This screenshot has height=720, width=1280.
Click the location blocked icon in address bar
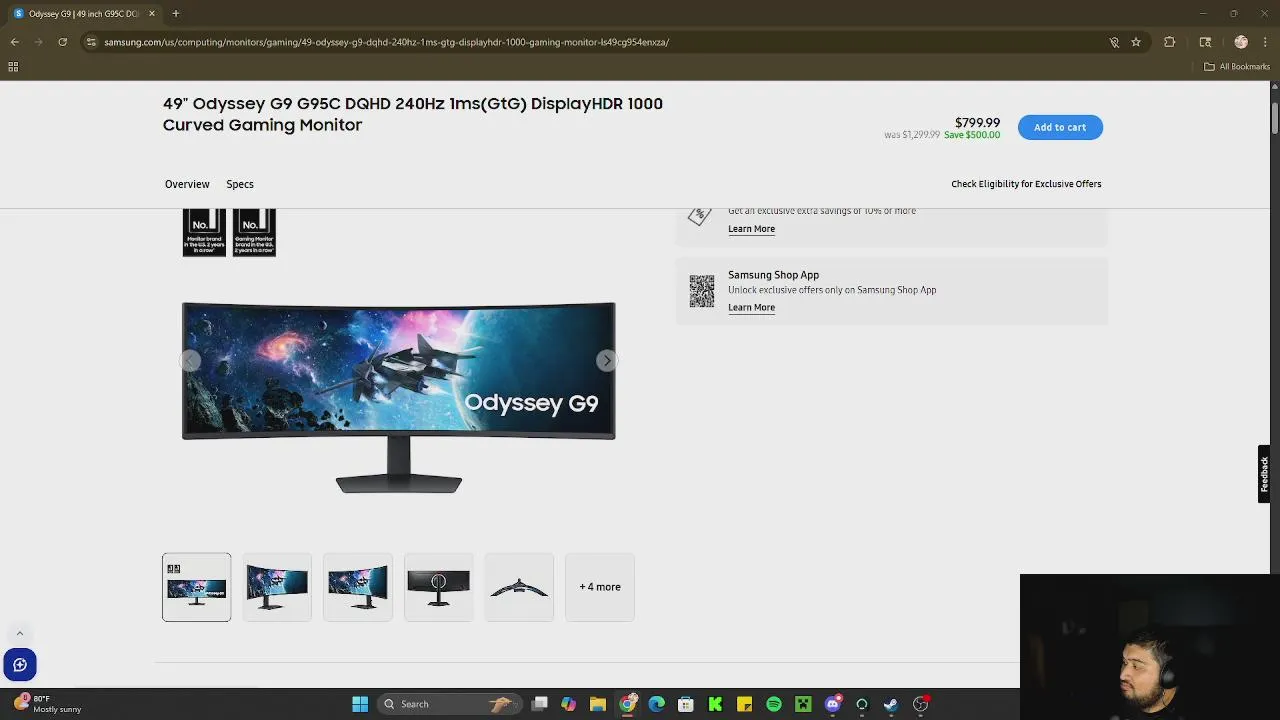[x=1114, y=42]
